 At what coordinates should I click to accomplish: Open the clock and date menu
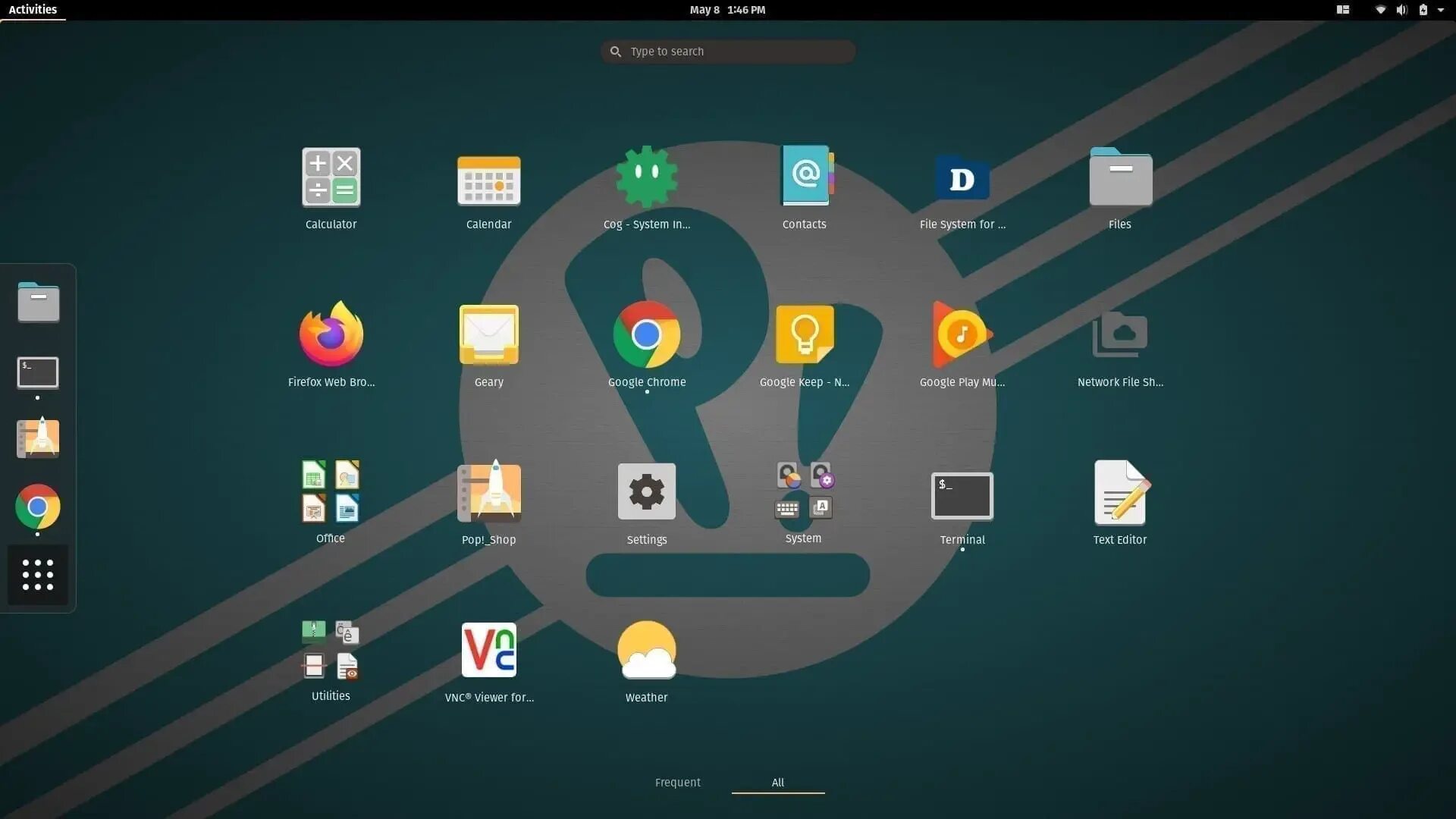727,10
